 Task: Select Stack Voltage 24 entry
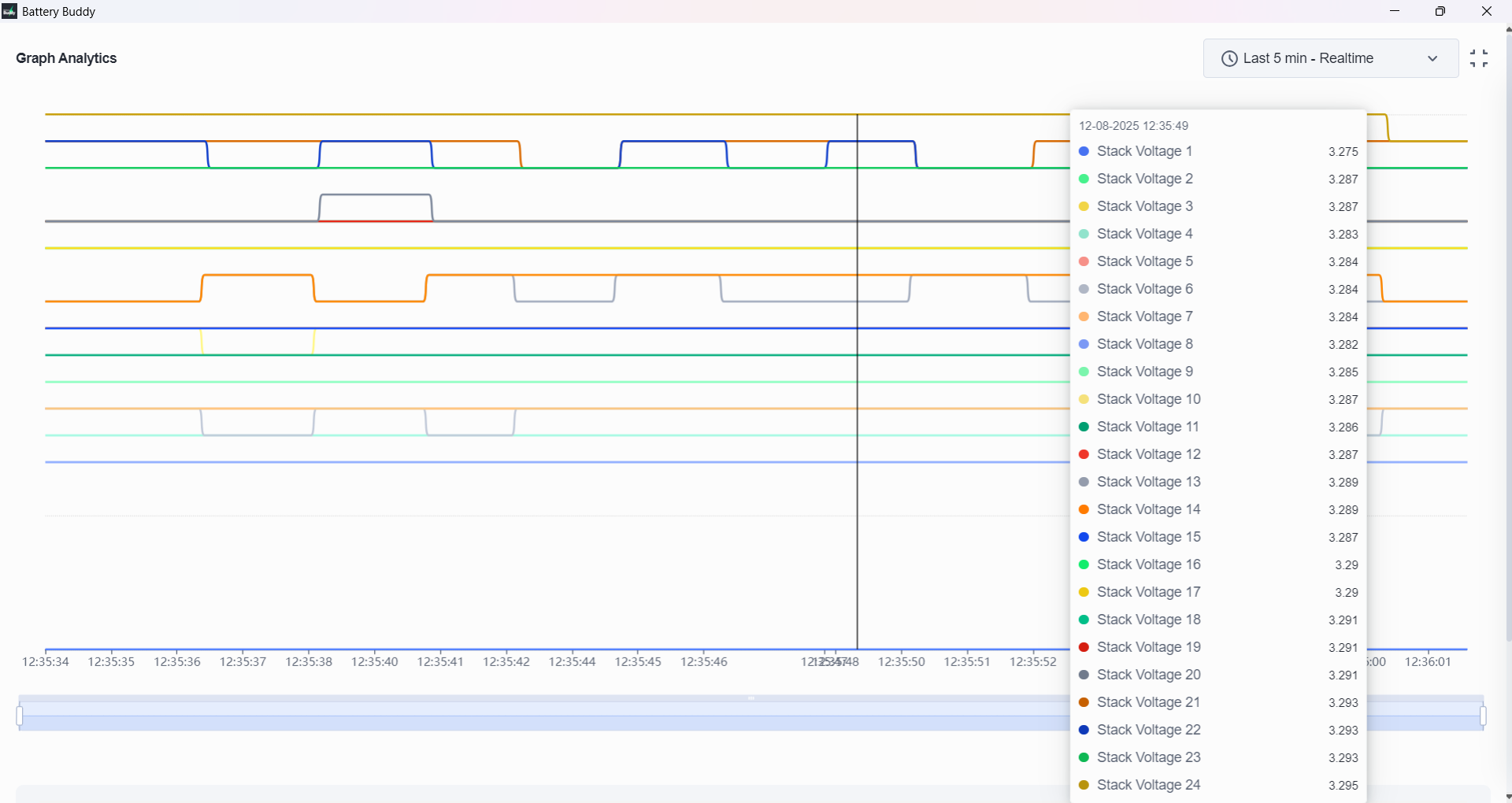(1148, 785)
